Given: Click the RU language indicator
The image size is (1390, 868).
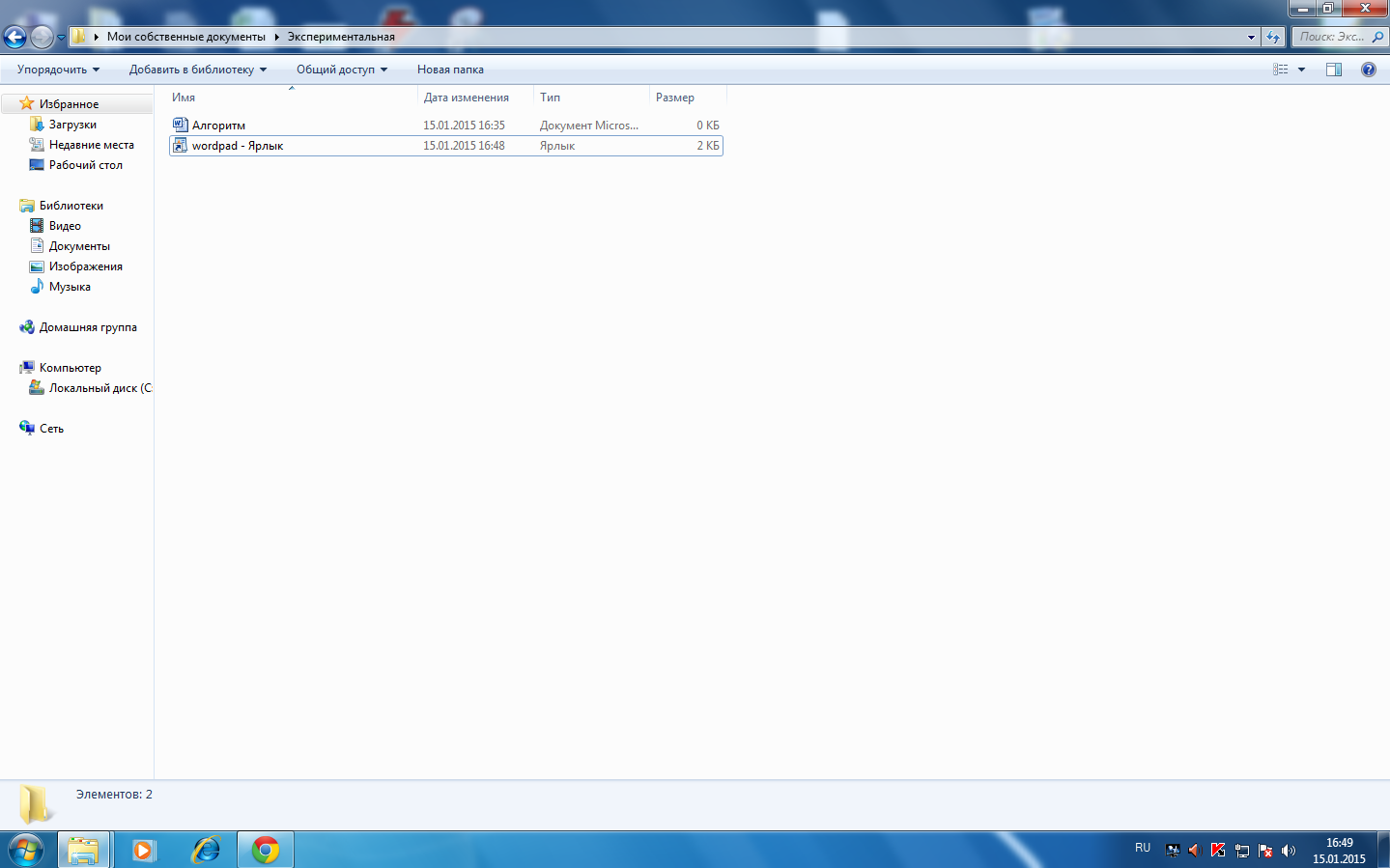Looking at the screenshot, I should coord(1143,848).
